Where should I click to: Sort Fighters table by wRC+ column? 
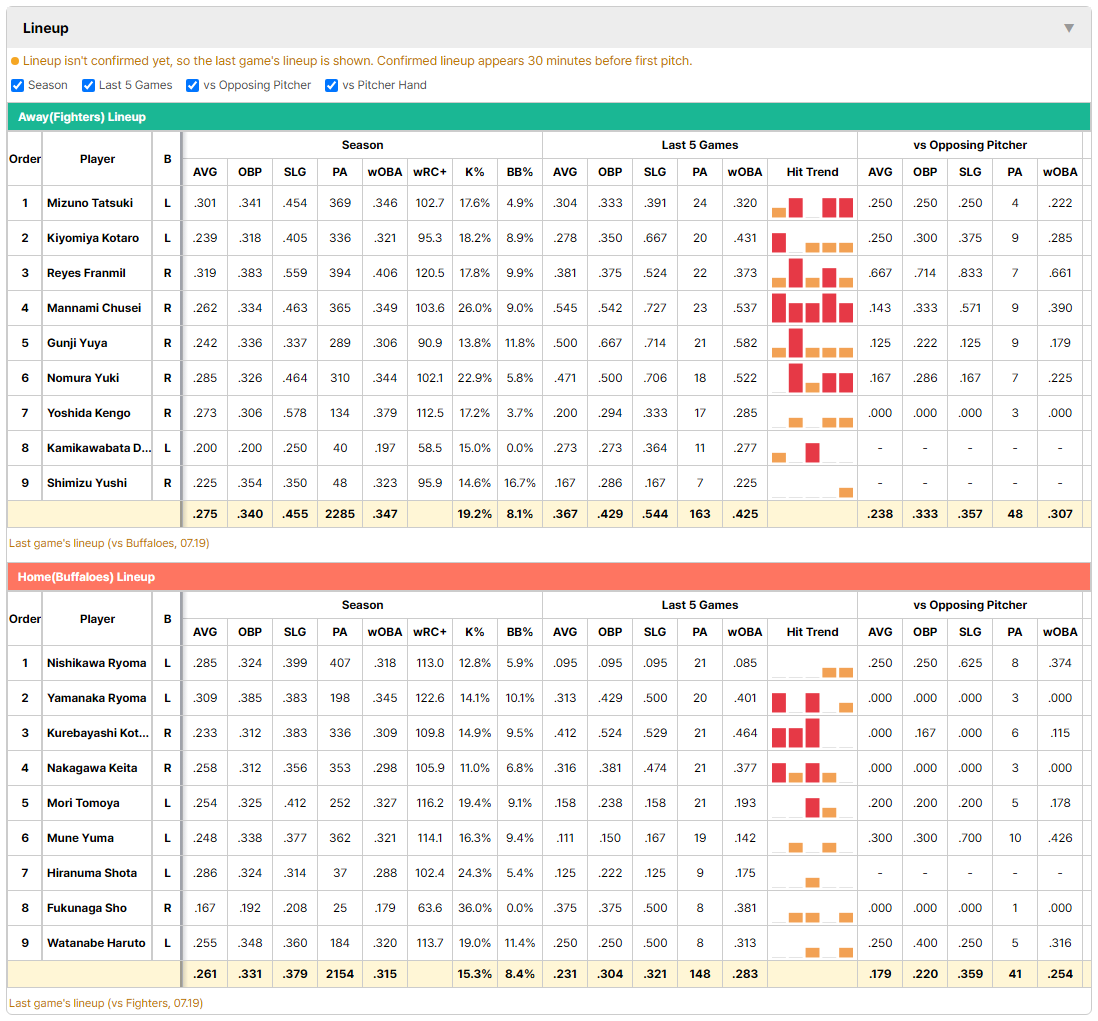(x=429, y=172)
